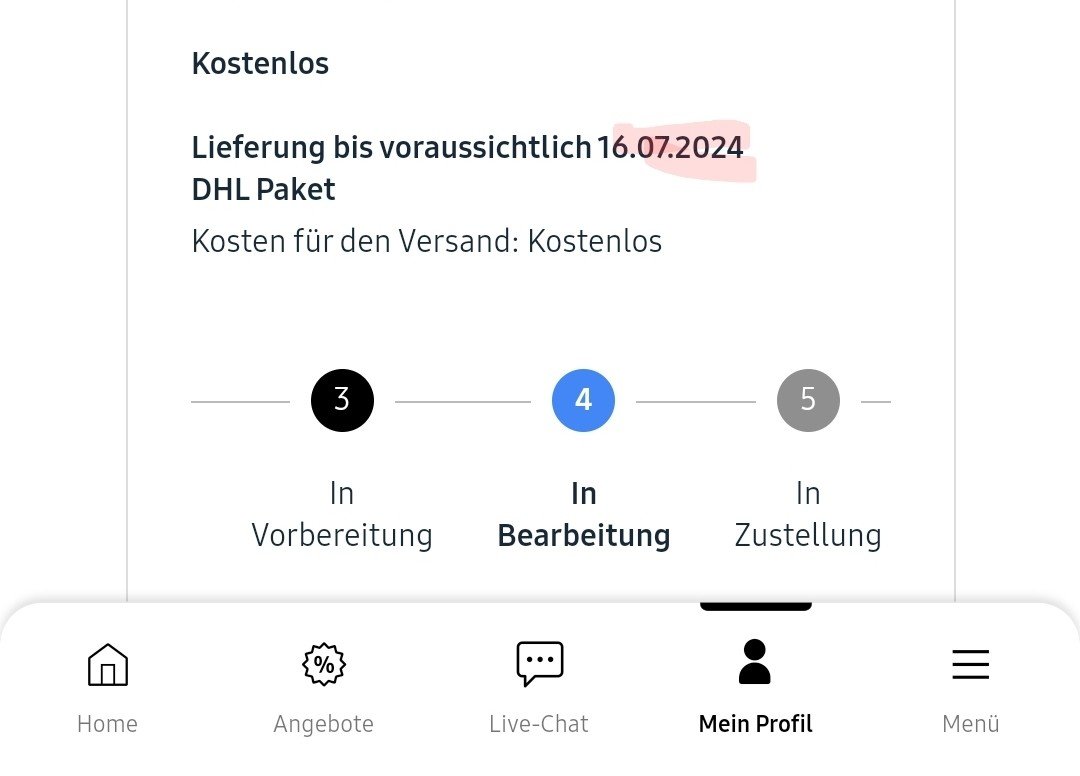The width and height of the screenshot is (1080, 776).
Task: Tap the "Menü" text label
Action: (x=970, y=724)
